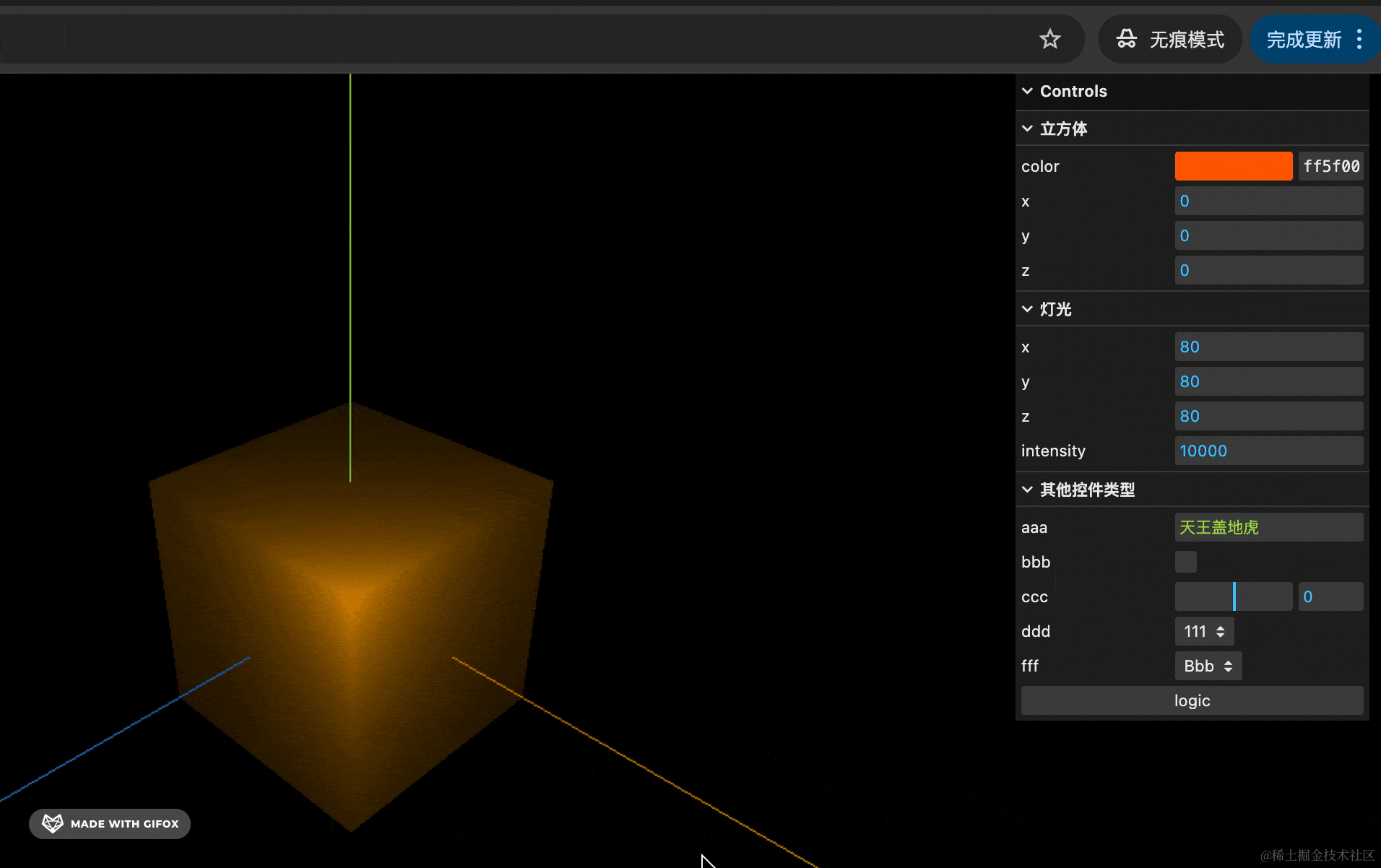
Task: Click the color hex field ff5f00
Action: (x=1330, y=166)
